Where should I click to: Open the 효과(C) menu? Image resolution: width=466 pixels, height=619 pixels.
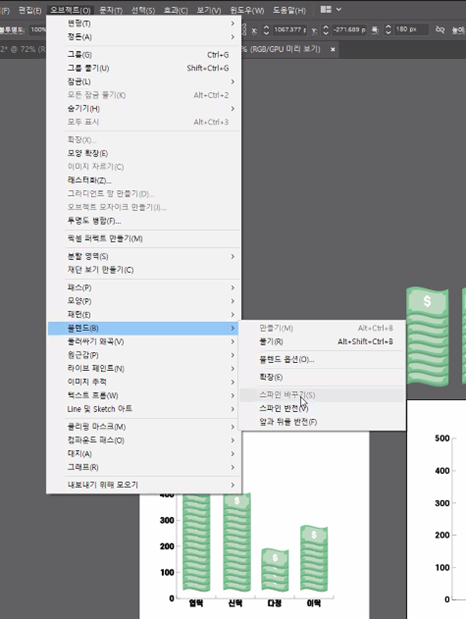point(176,10)
